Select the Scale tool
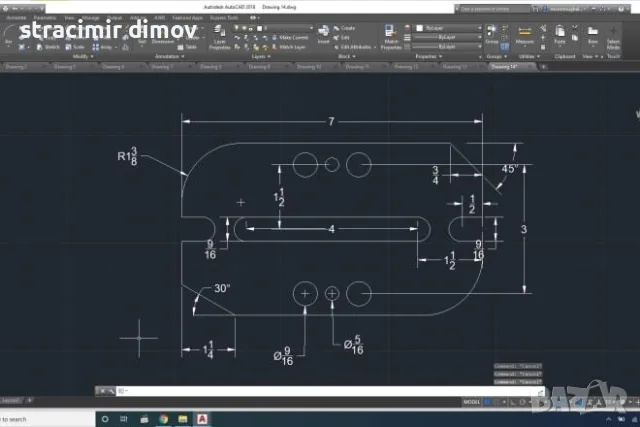The image size is (640, 427). [74, 47]
